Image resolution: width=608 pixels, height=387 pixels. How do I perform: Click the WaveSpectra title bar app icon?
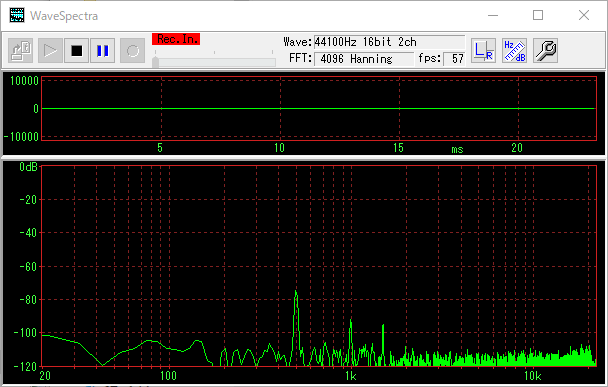tap(17, 16)
